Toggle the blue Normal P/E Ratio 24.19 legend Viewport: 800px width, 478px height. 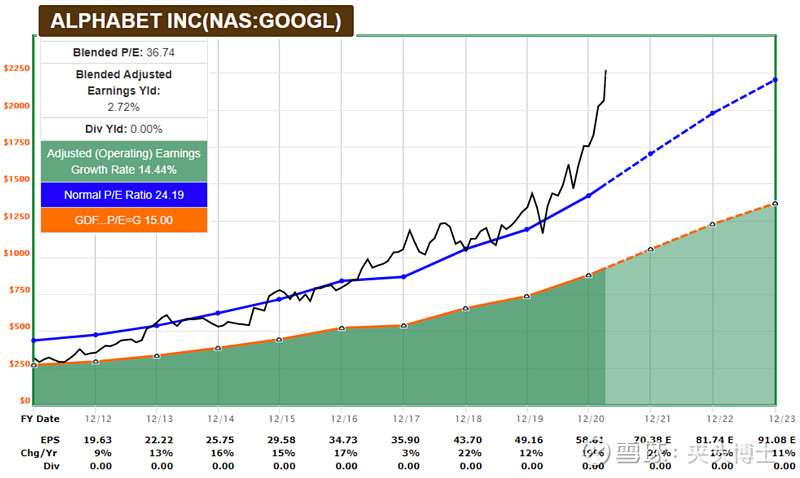[x=123, y=195]
